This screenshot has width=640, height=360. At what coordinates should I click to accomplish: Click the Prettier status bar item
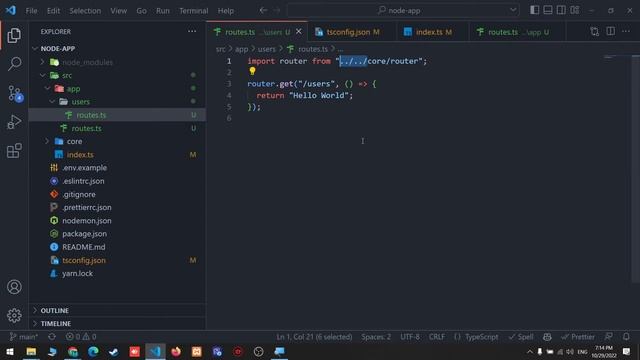pyautogui.click(x=578, y=337)
